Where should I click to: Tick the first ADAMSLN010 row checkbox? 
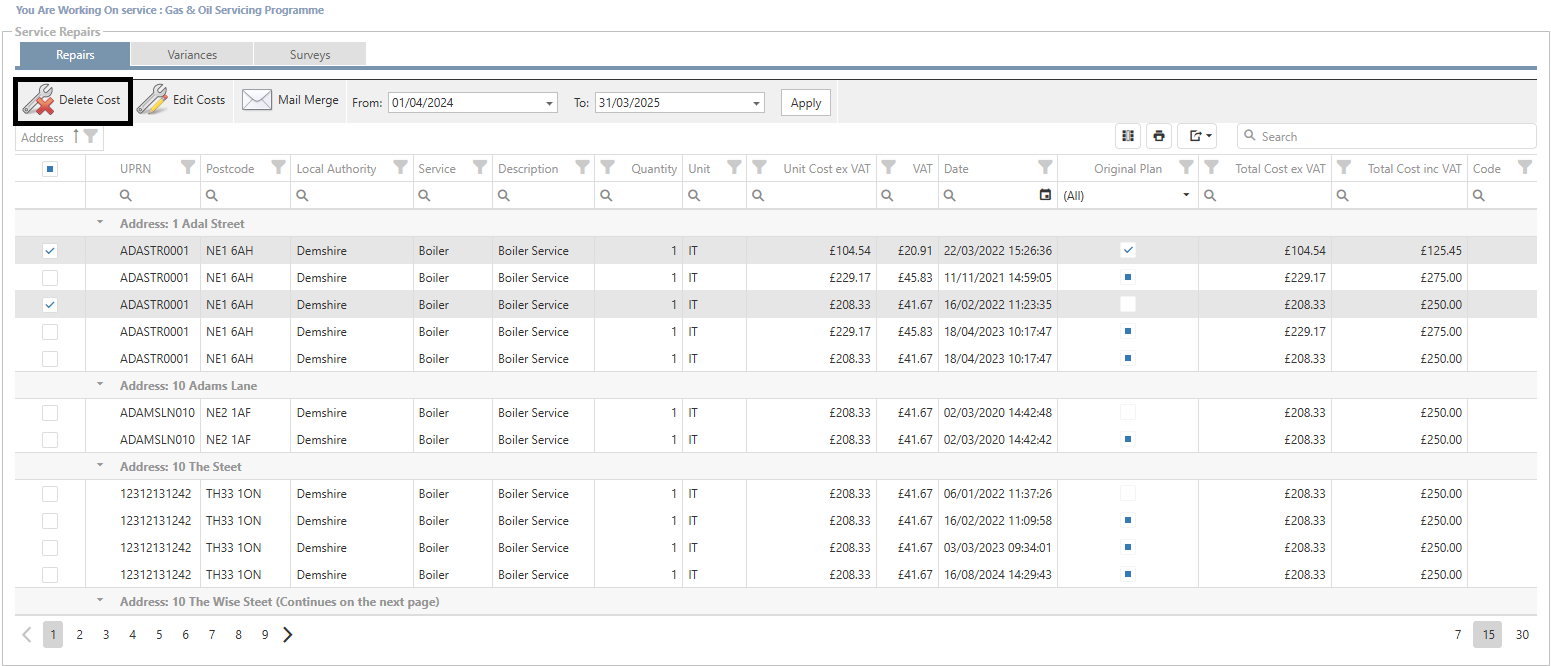click(50, 413)
